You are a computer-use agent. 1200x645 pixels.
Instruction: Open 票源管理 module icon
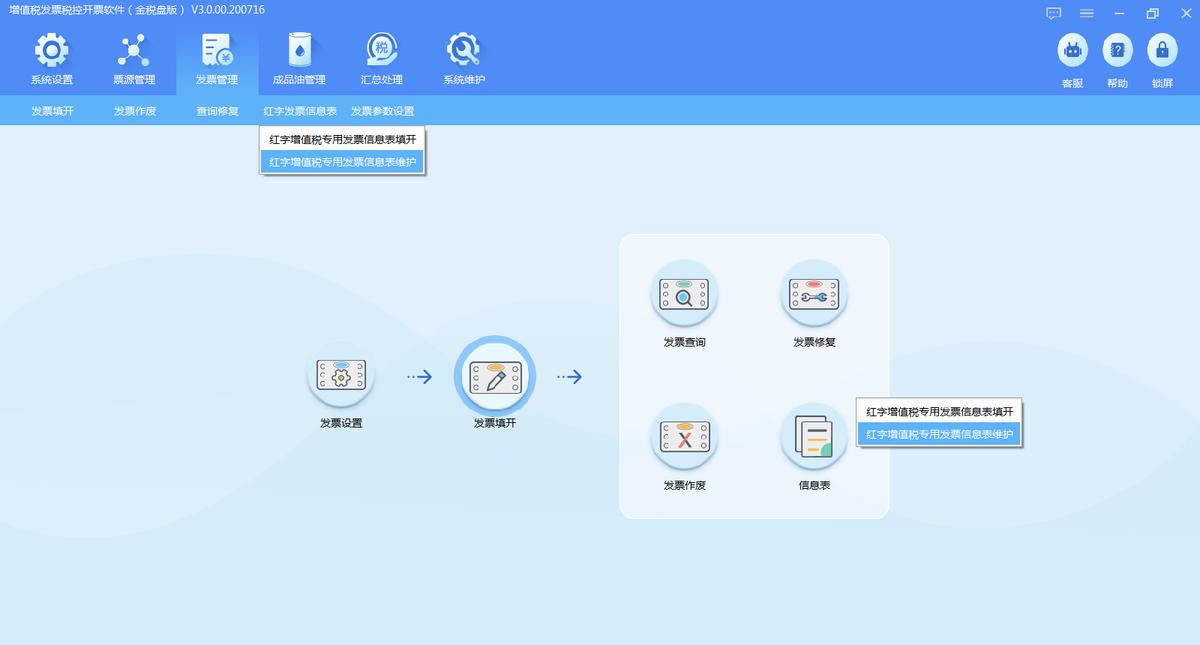(x=134, y=50)
